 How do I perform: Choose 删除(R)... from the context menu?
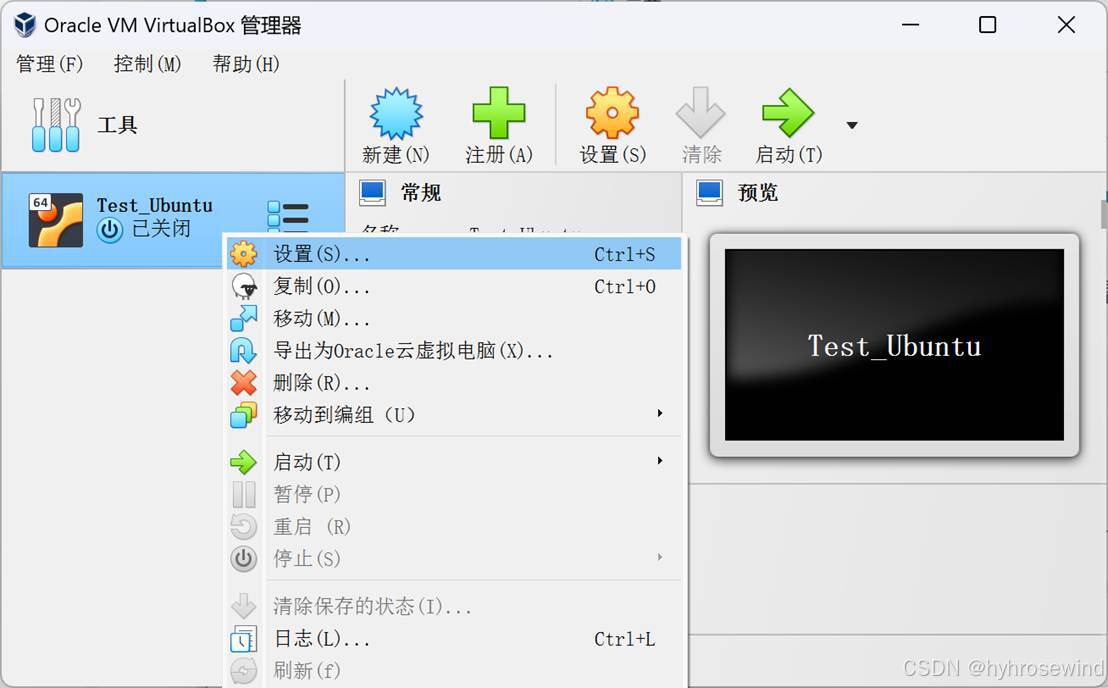click(x=453, y=383)
